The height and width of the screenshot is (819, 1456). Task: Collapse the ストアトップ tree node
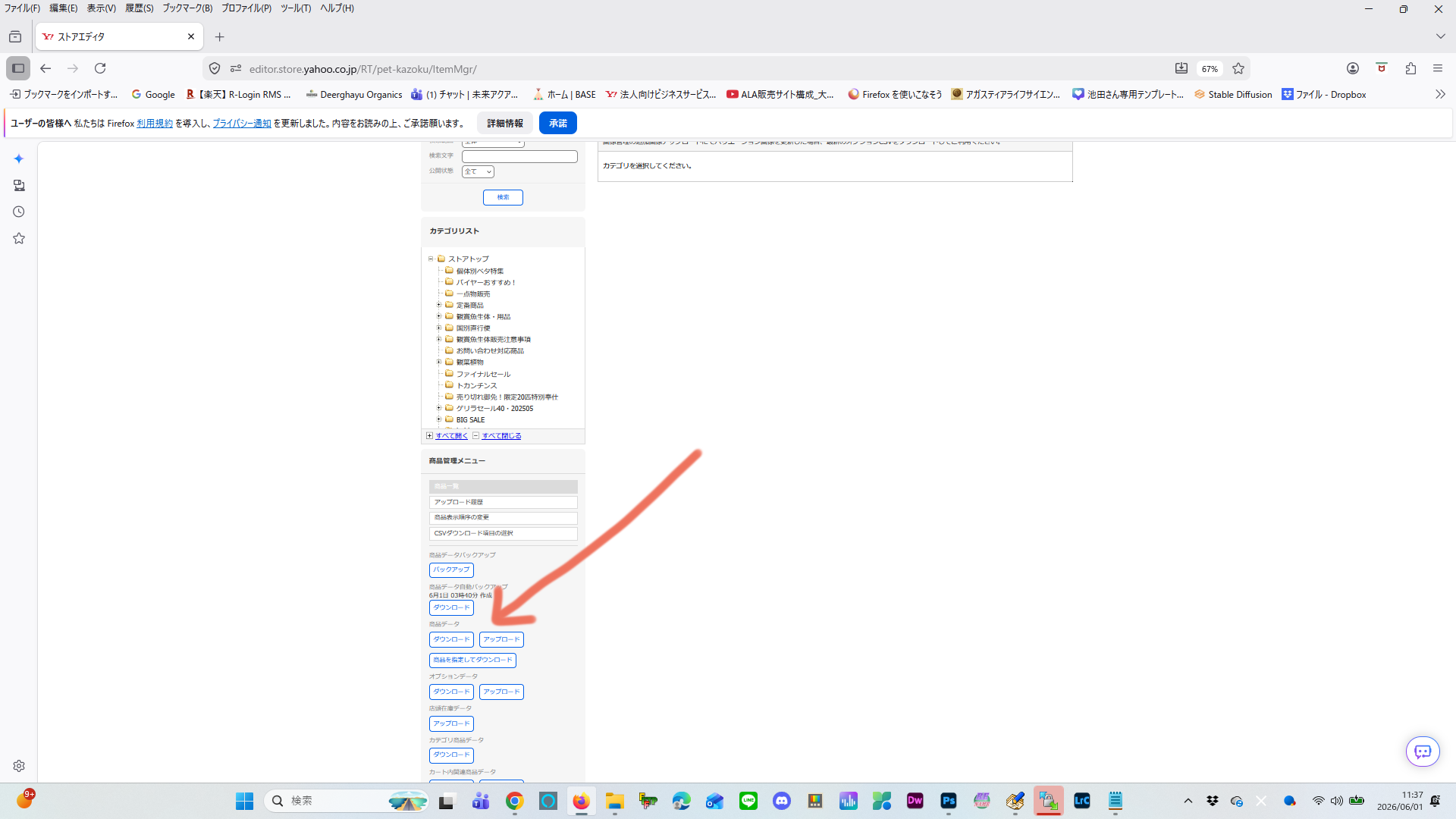tap(431, 259)
